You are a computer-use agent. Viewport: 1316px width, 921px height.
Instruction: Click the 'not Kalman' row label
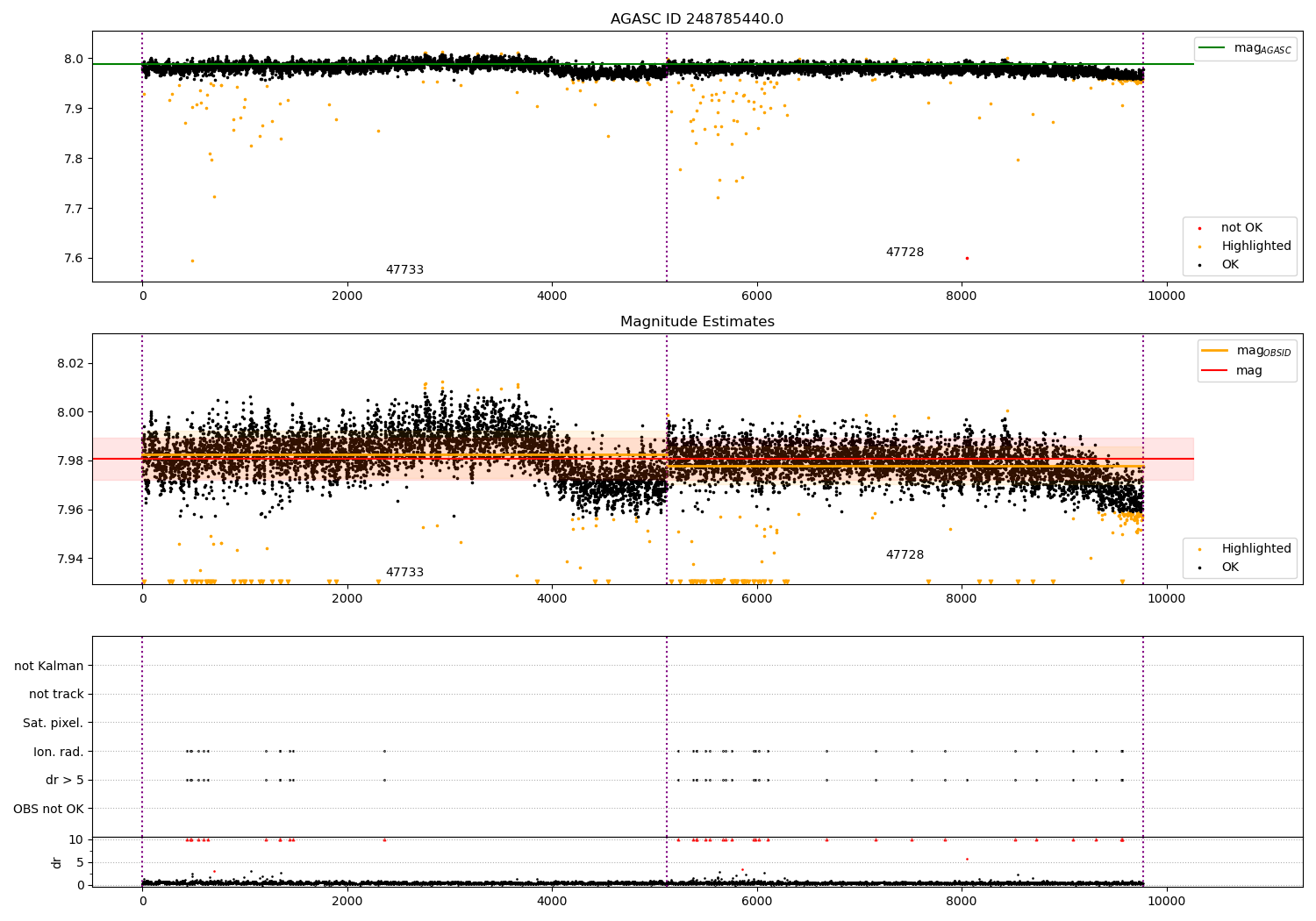pyautogui.click(x=49, y=666)
